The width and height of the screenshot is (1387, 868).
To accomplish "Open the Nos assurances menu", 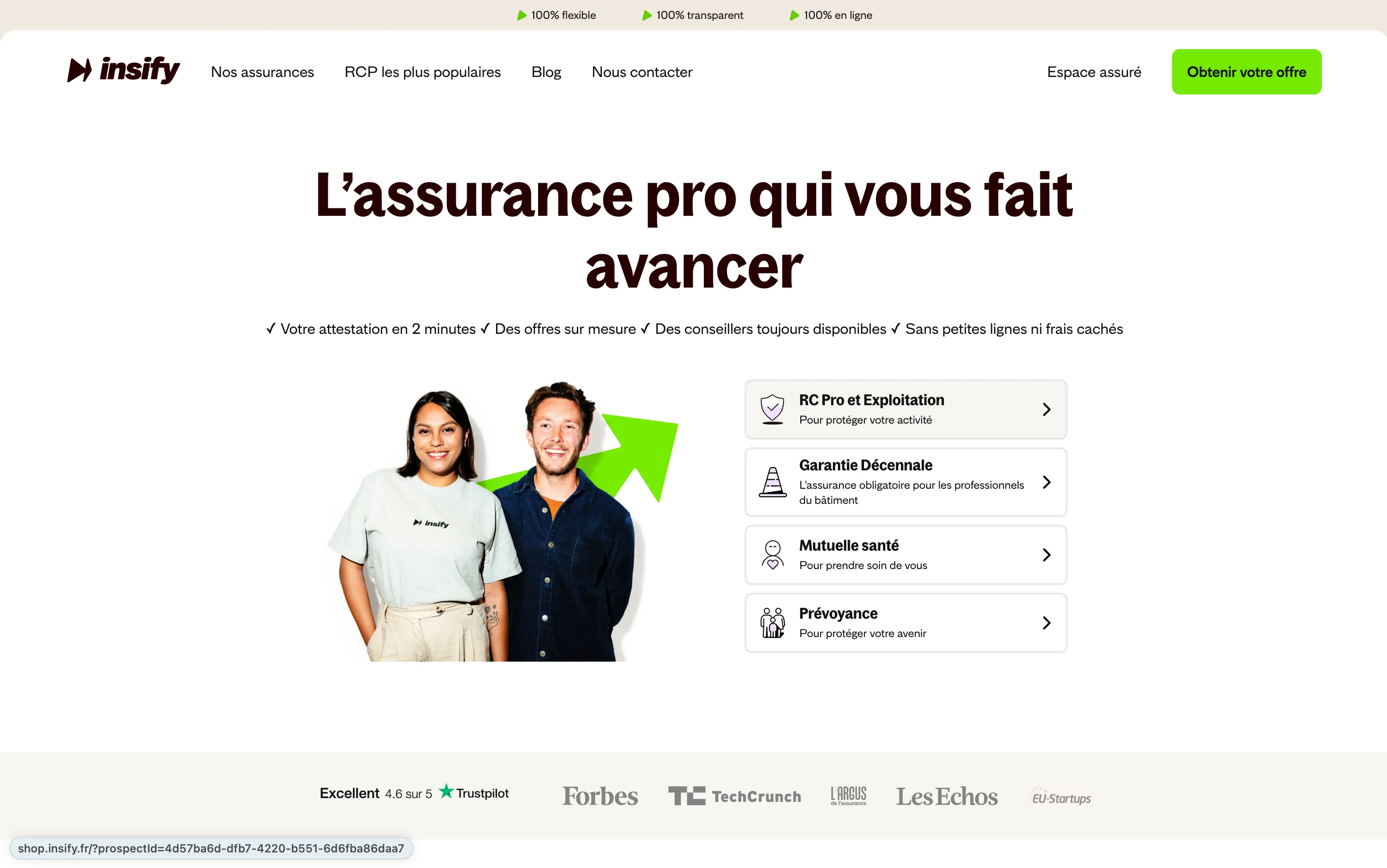I will point(262,72).
